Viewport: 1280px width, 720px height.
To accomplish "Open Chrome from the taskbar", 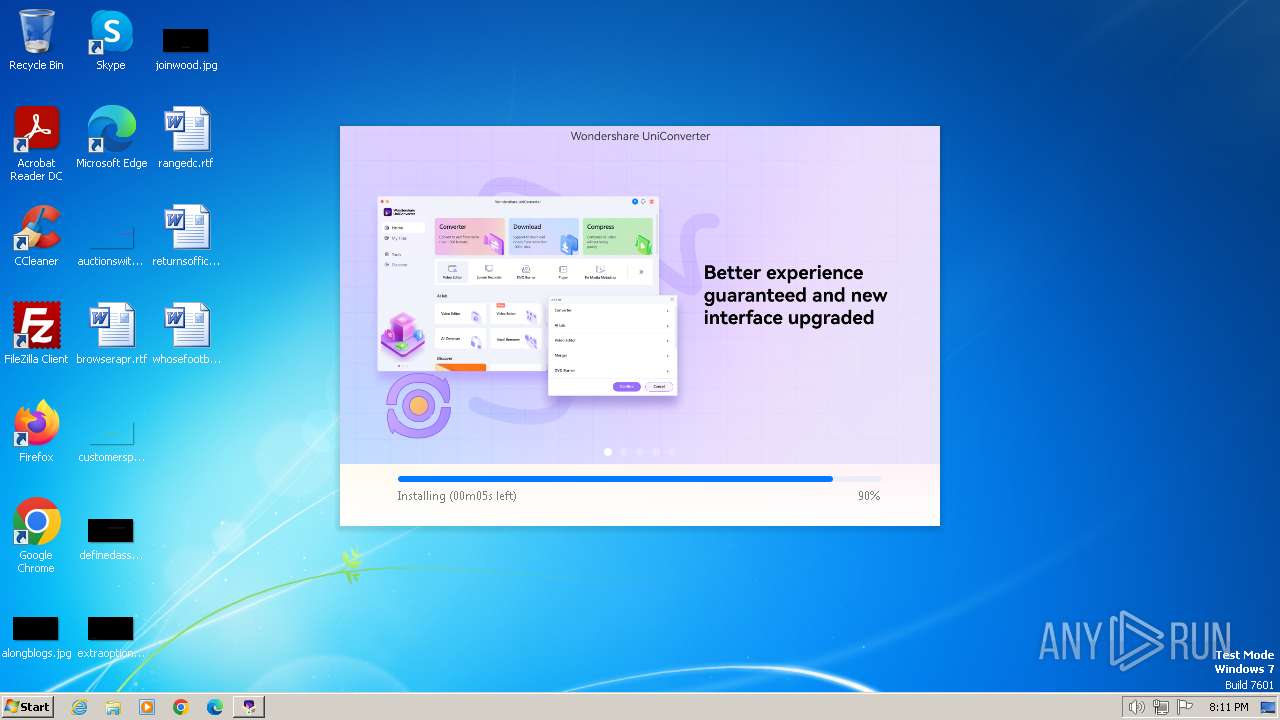I will coord(181,707).
